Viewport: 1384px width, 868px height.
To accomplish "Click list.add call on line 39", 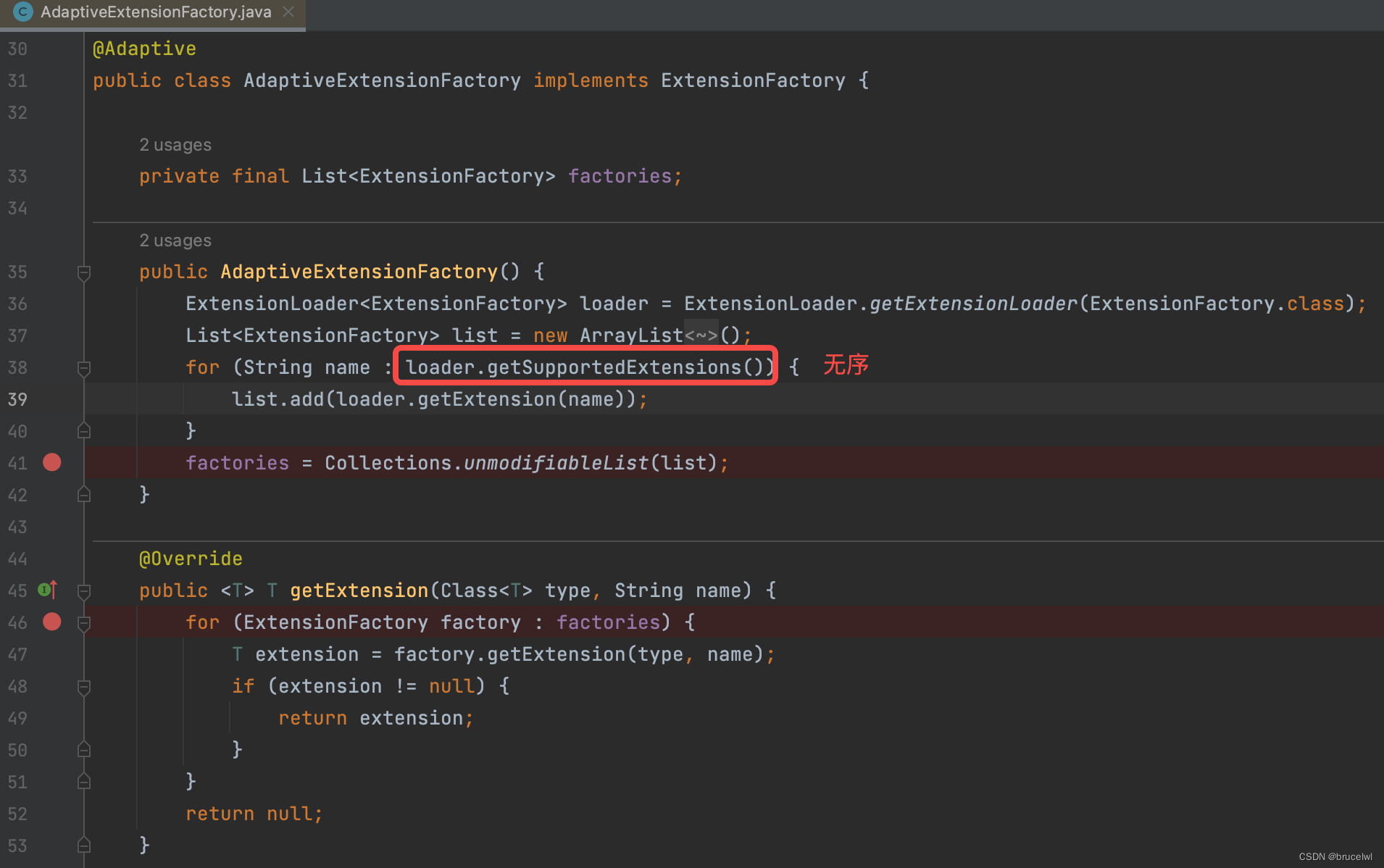I will [x=278, y=399].
